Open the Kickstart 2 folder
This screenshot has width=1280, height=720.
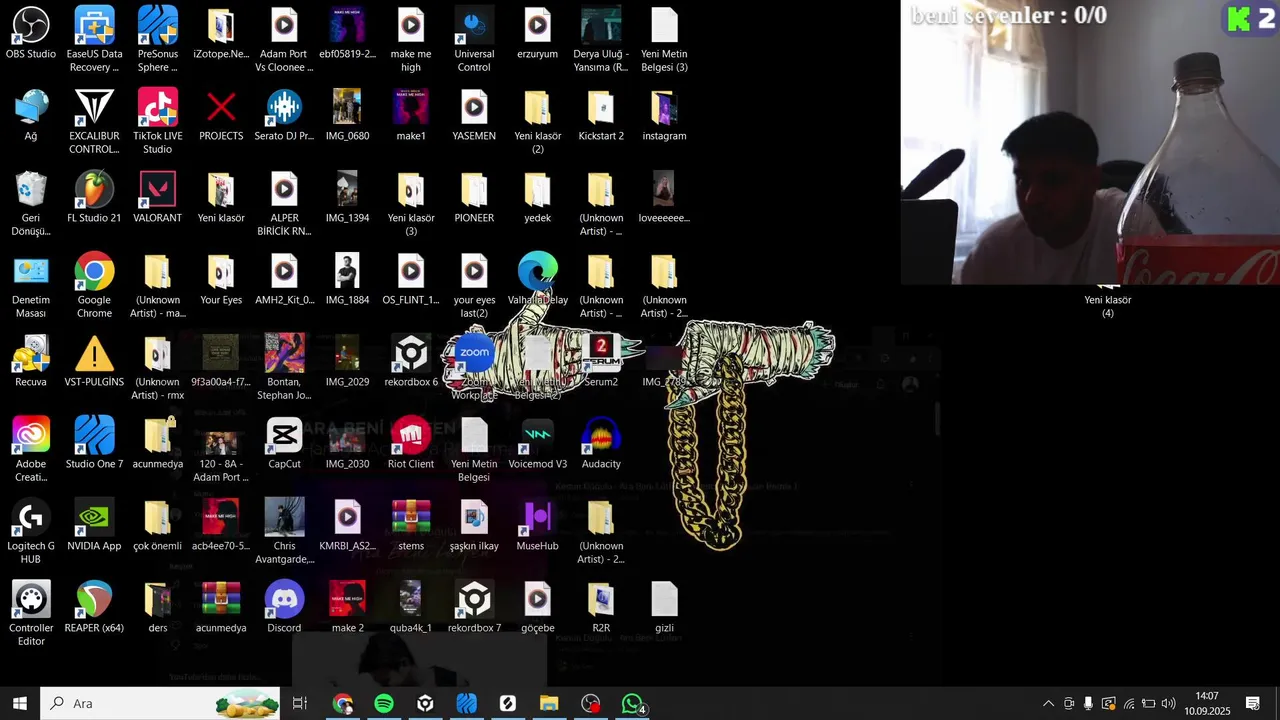[601, 115]
